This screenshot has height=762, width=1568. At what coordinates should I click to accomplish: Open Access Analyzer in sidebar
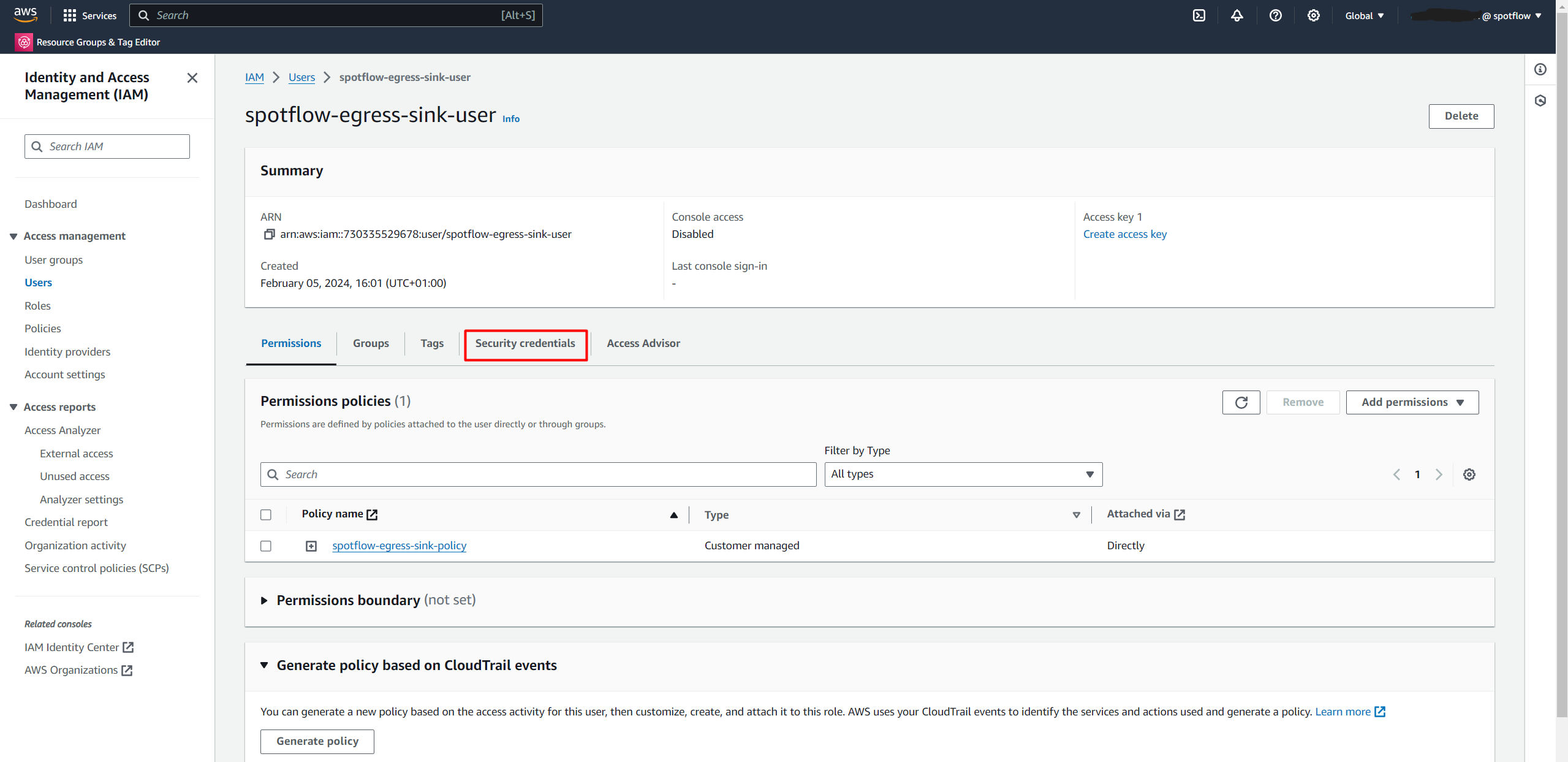click(62, 430)
